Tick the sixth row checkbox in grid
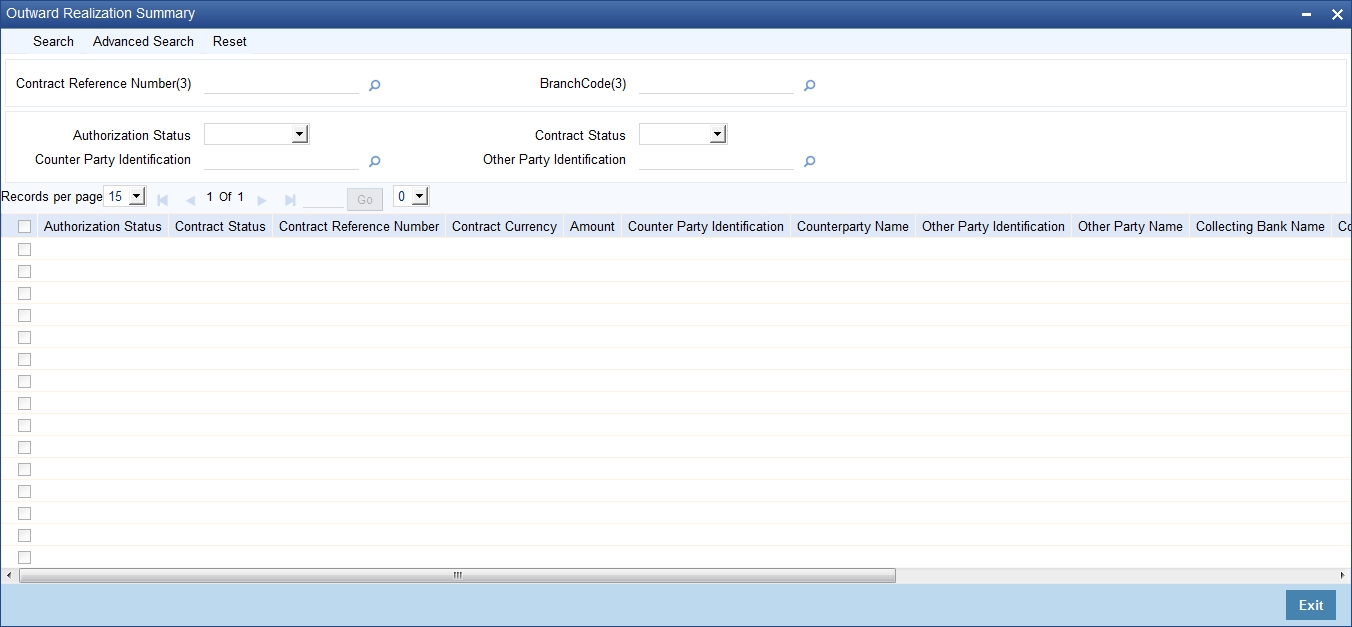This screenshot has height=627, width=1352. pos(25,359)
